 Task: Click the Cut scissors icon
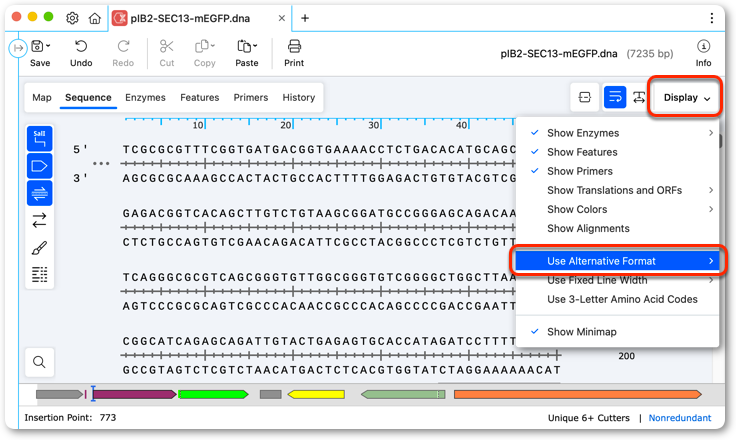167,46
